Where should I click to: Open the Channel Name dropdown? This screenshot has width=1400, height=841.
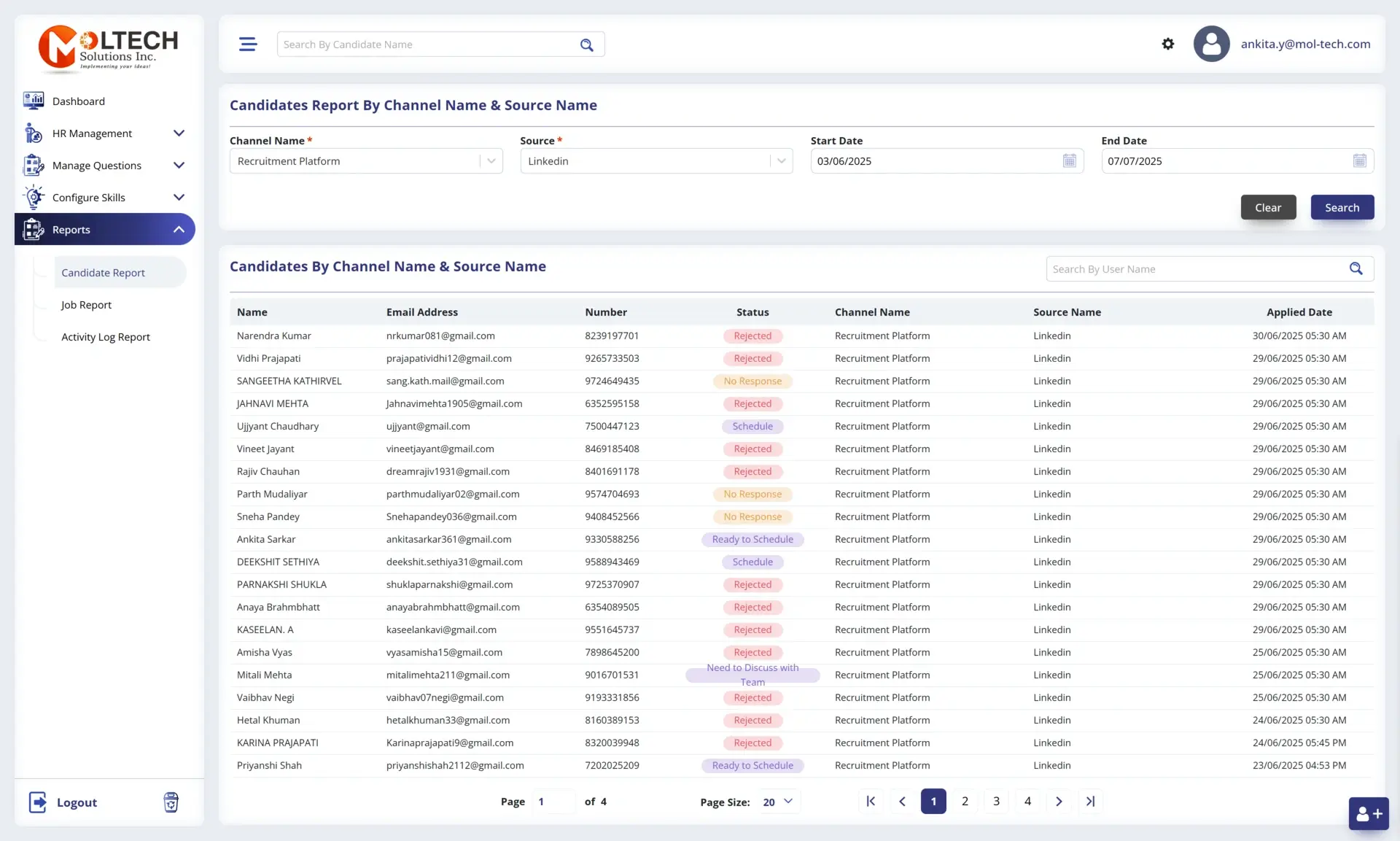point(491,161)
